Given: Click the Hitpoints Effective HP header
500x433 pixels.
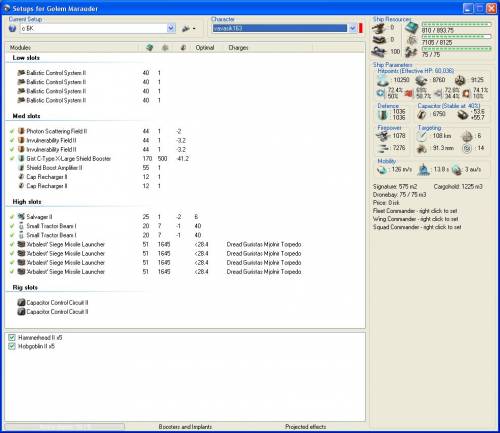Looking at the screenshot, I should click(x=416, y=71).
